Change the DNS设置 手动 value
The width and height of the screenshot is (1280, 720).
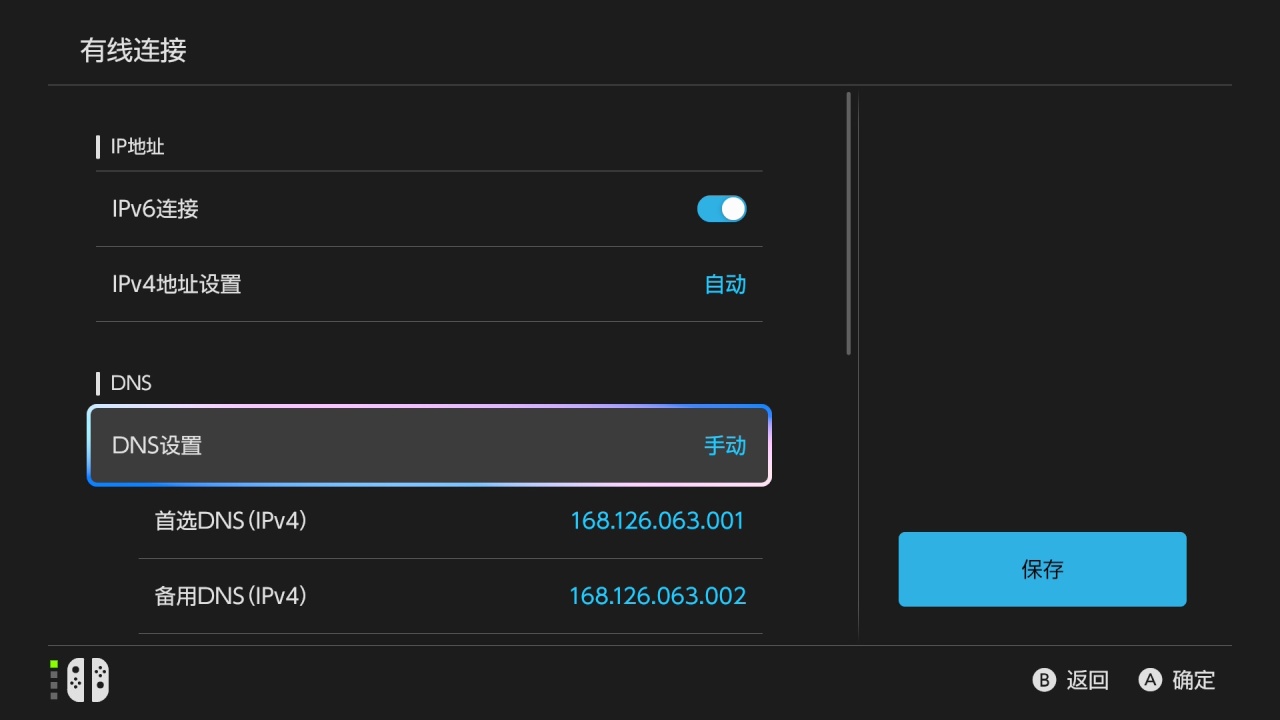point(725,446)
